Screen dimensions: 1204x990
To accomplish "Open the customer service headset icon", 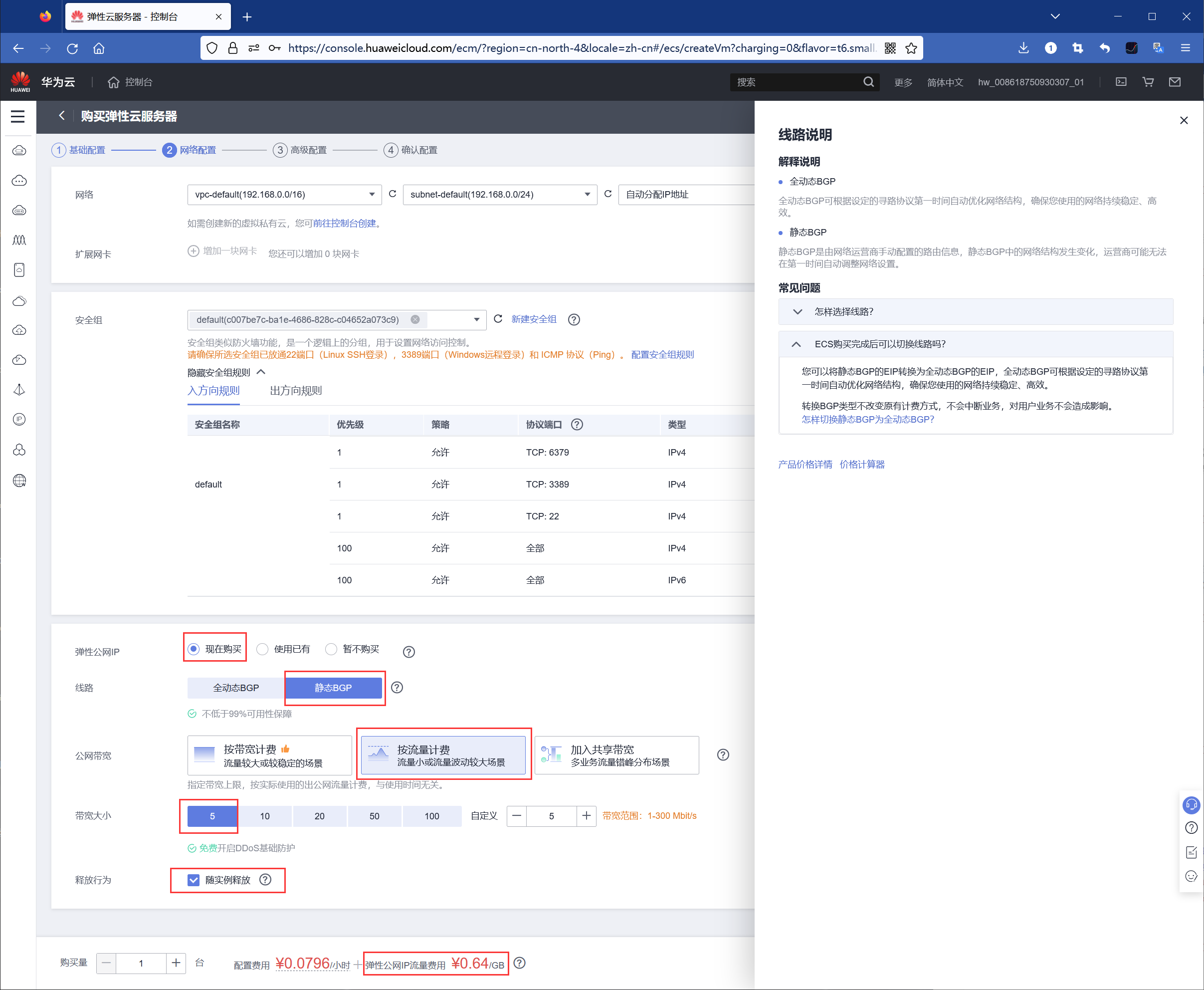I will point(1191,805).
